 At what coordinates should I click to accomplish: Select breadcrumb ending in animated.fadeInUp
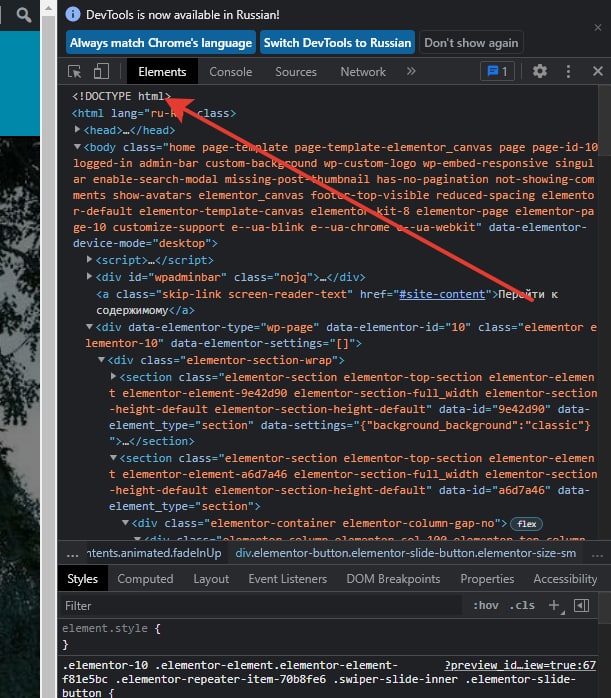click(x=154, y=553)
